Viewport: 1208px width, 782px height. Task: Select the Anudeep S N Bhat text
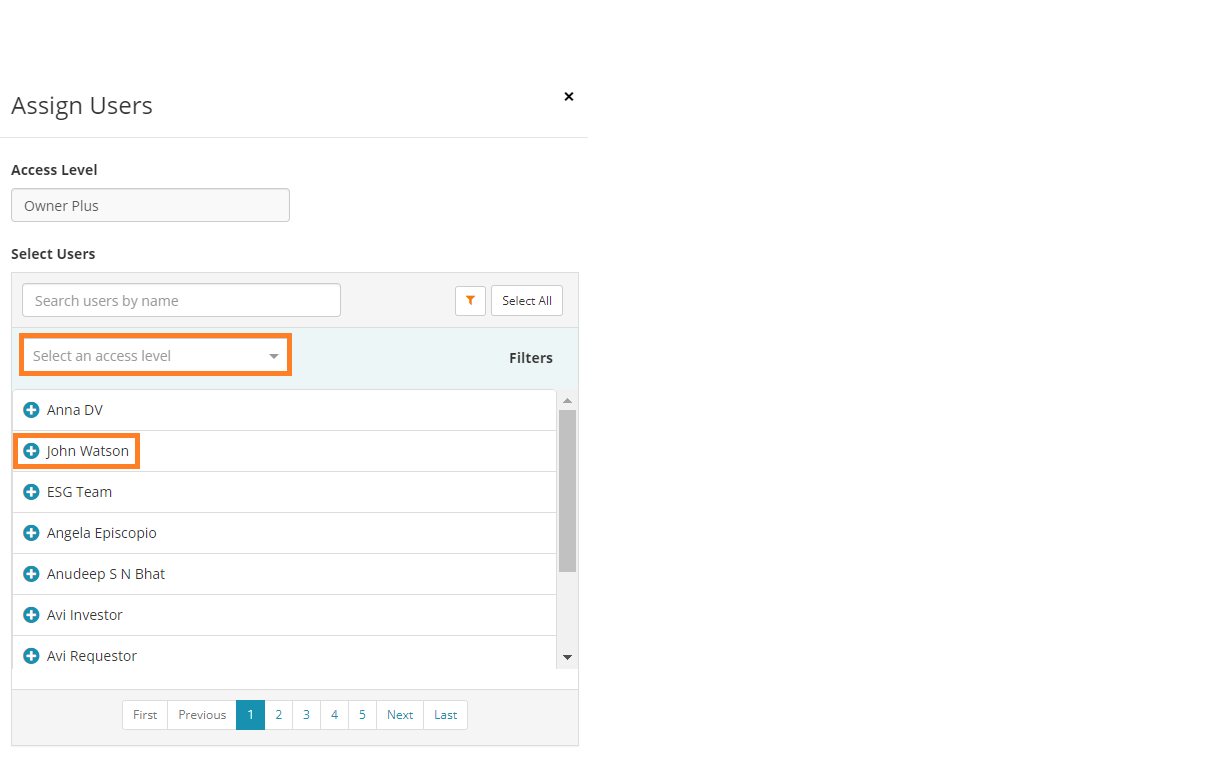[x=106, y=574]
